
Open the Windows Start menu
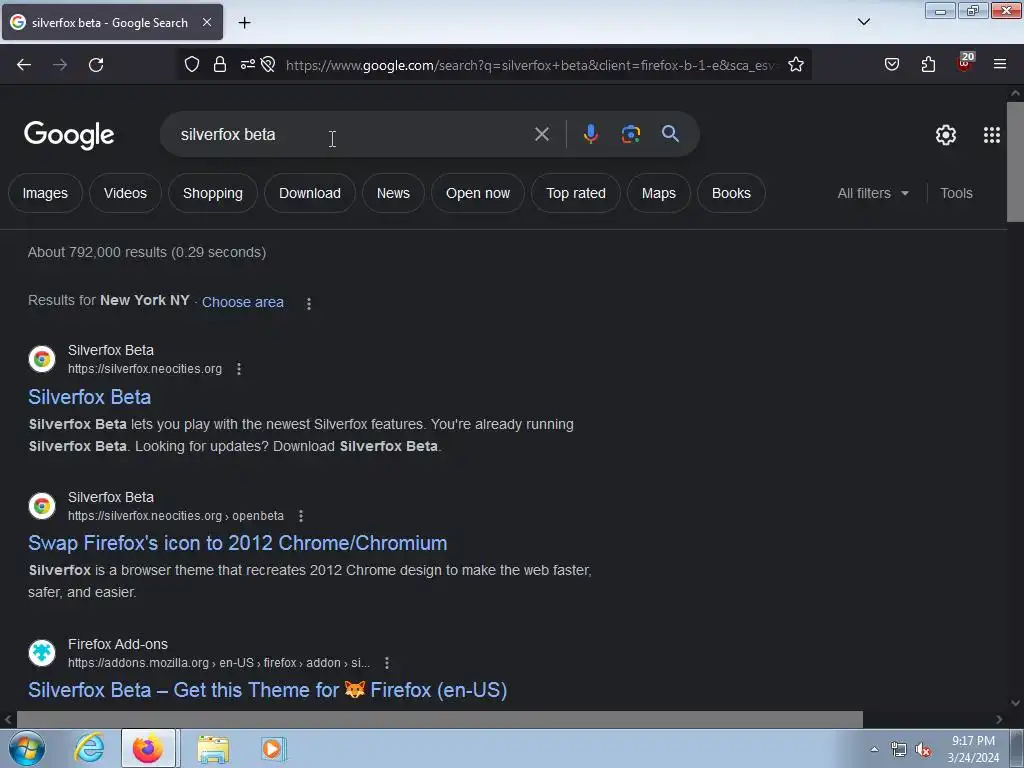coord(27,748)
